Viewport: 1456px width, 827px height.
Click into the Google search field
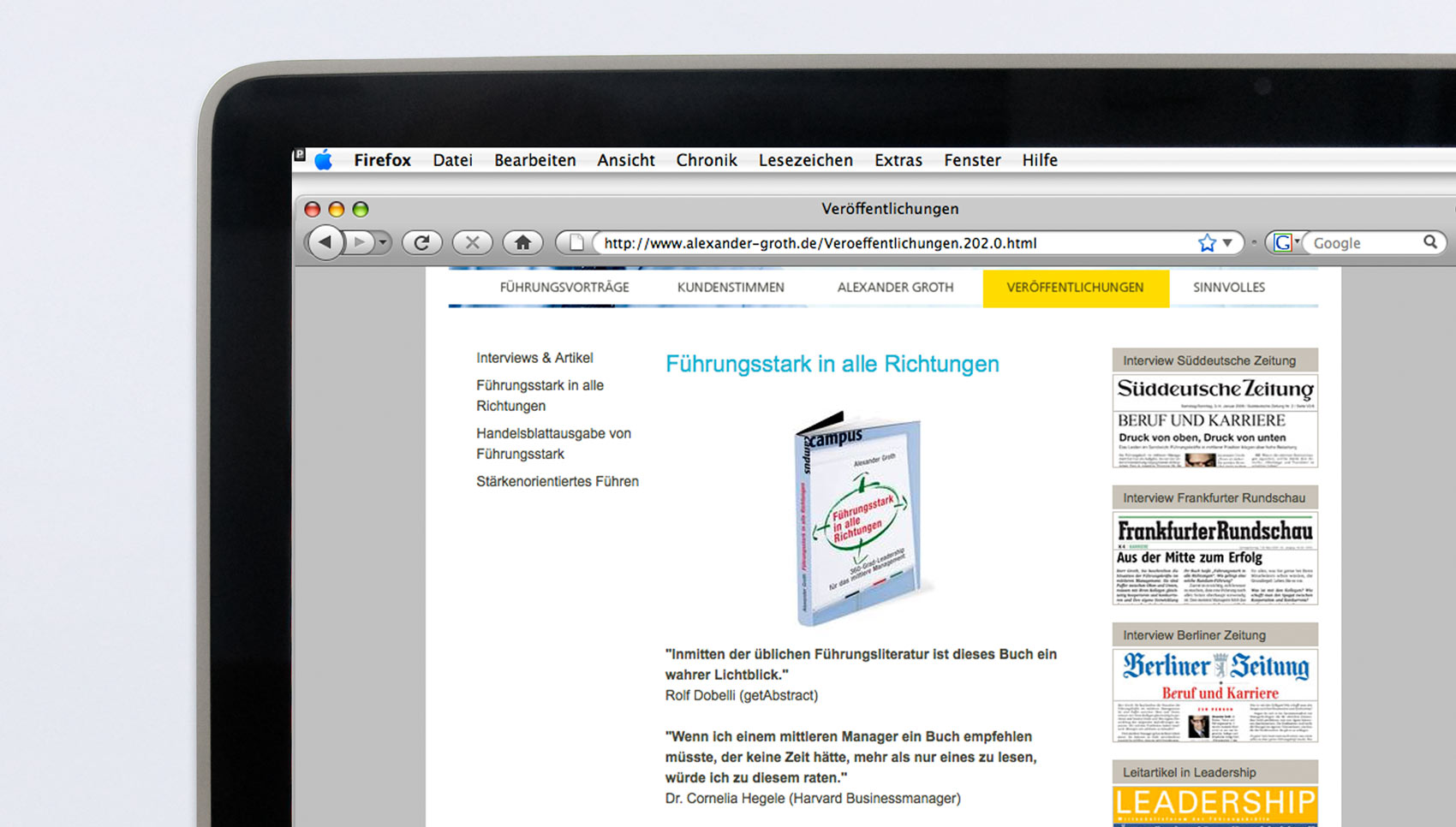1364,243
